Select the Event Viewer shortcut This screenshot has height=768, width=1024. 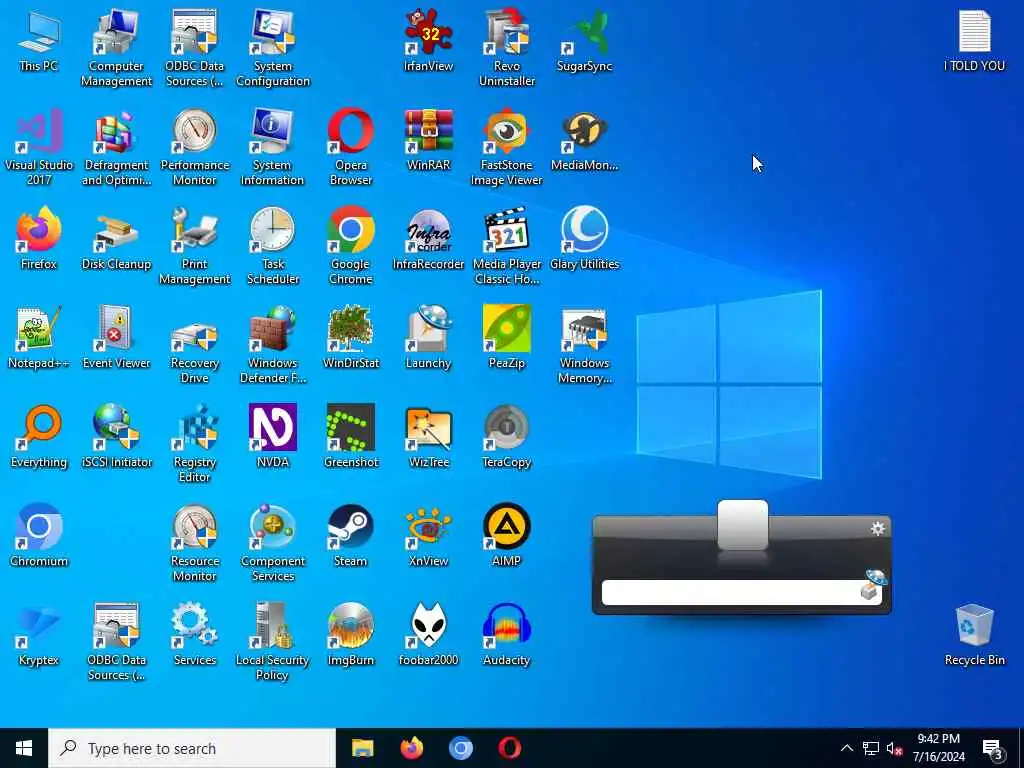tap(116, 338)
